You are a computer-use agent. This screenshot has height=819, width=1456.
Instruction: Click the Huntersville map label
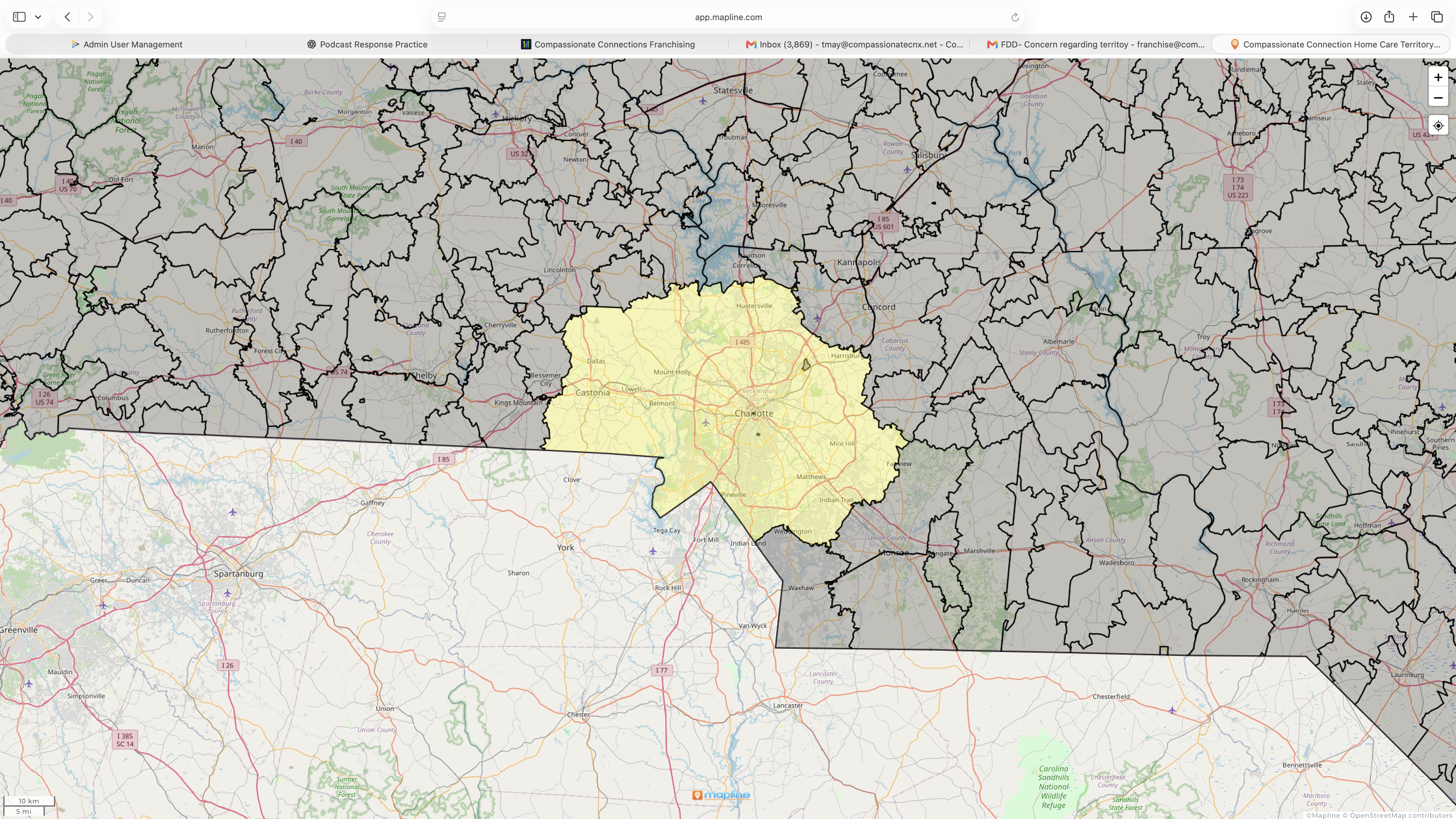[x=754, y=306]
